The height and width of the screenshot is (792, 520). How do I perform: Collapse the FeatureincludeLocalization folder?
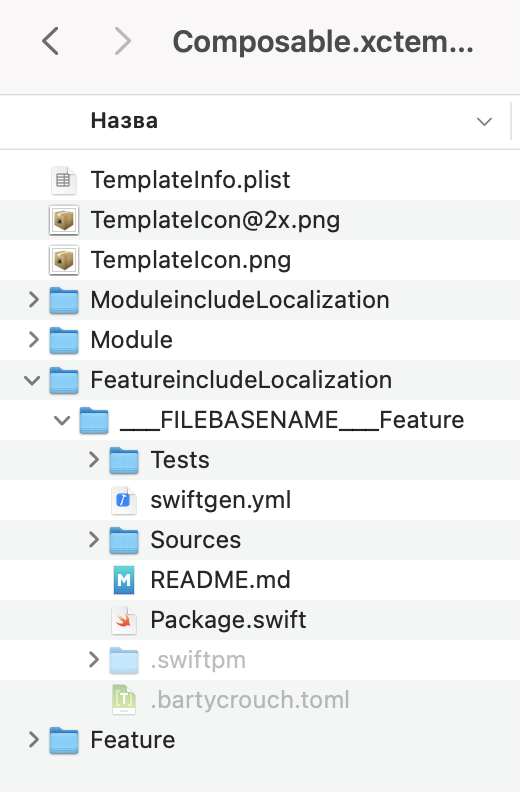32,380
